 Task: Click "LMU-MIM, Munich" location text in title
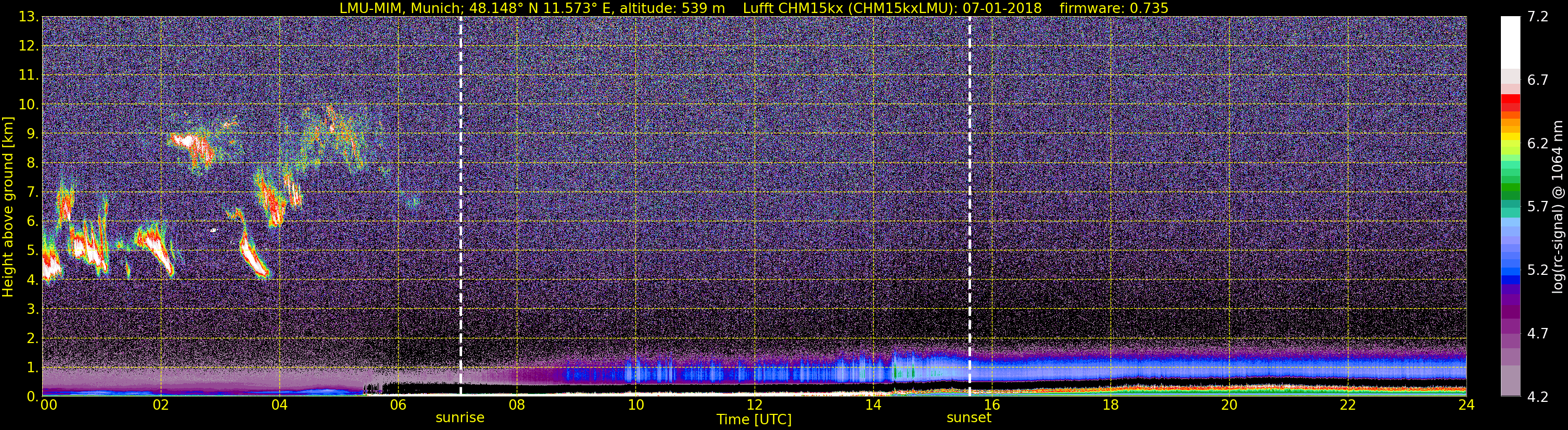pos(402,8)
